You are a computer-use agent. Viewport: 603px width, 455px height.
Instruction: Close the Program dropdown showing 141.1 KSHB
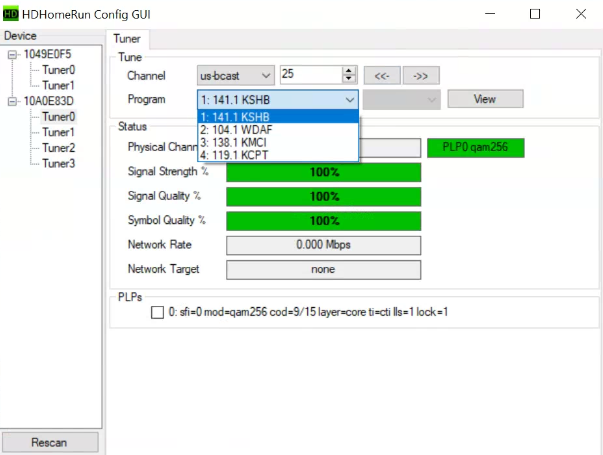tap(278, 100)
